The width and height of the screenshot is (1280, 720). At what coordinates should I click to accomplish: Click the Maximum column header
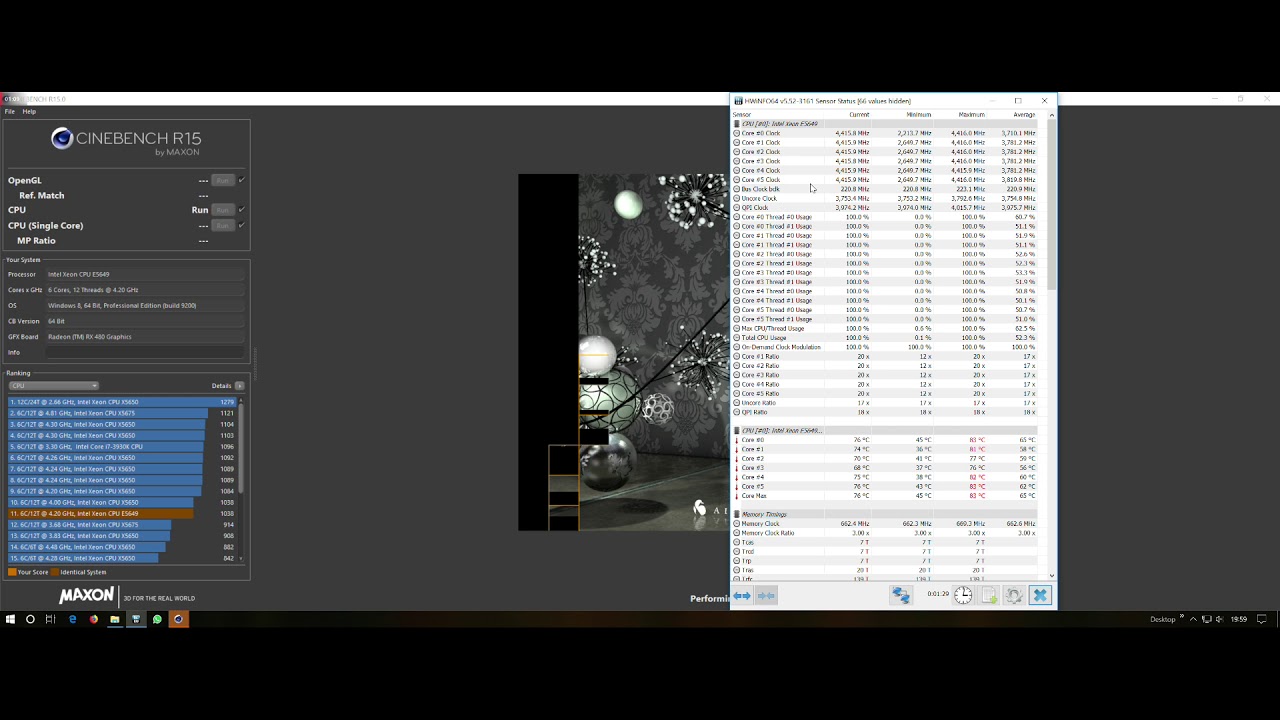[x=971, y=115]
